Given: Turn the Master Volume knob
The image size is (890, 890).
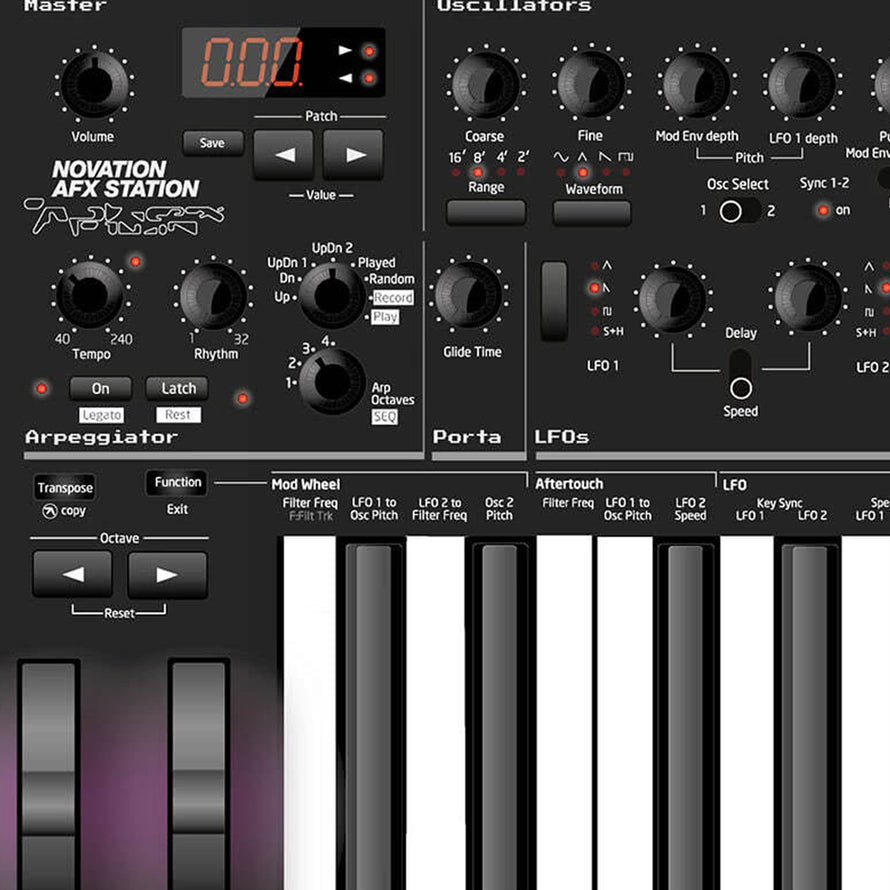Looking at the screenshot, I should click(x=94, y=83).
